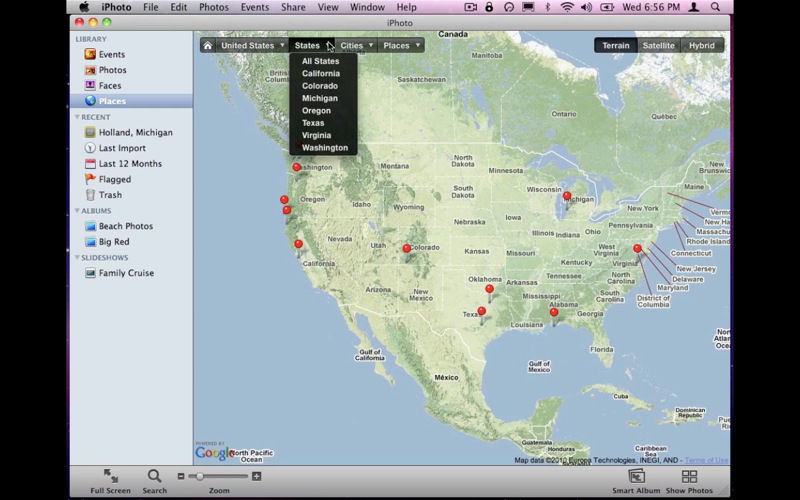The image size is (800, 500).
Task: Open the Beach Photos album
Action: 119,226
